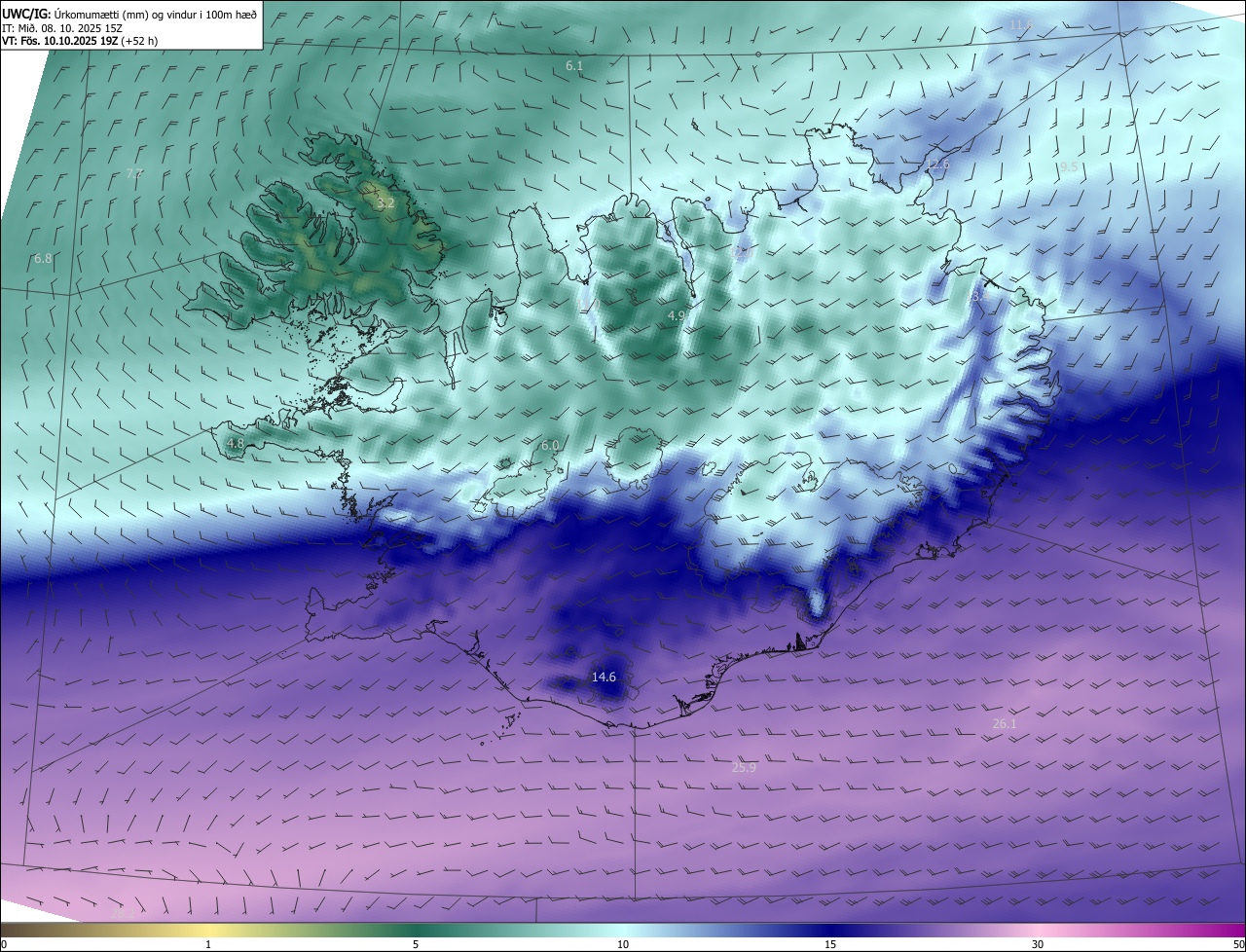
Task: Click the 14.6 value label
Action: tap(604, 677)
